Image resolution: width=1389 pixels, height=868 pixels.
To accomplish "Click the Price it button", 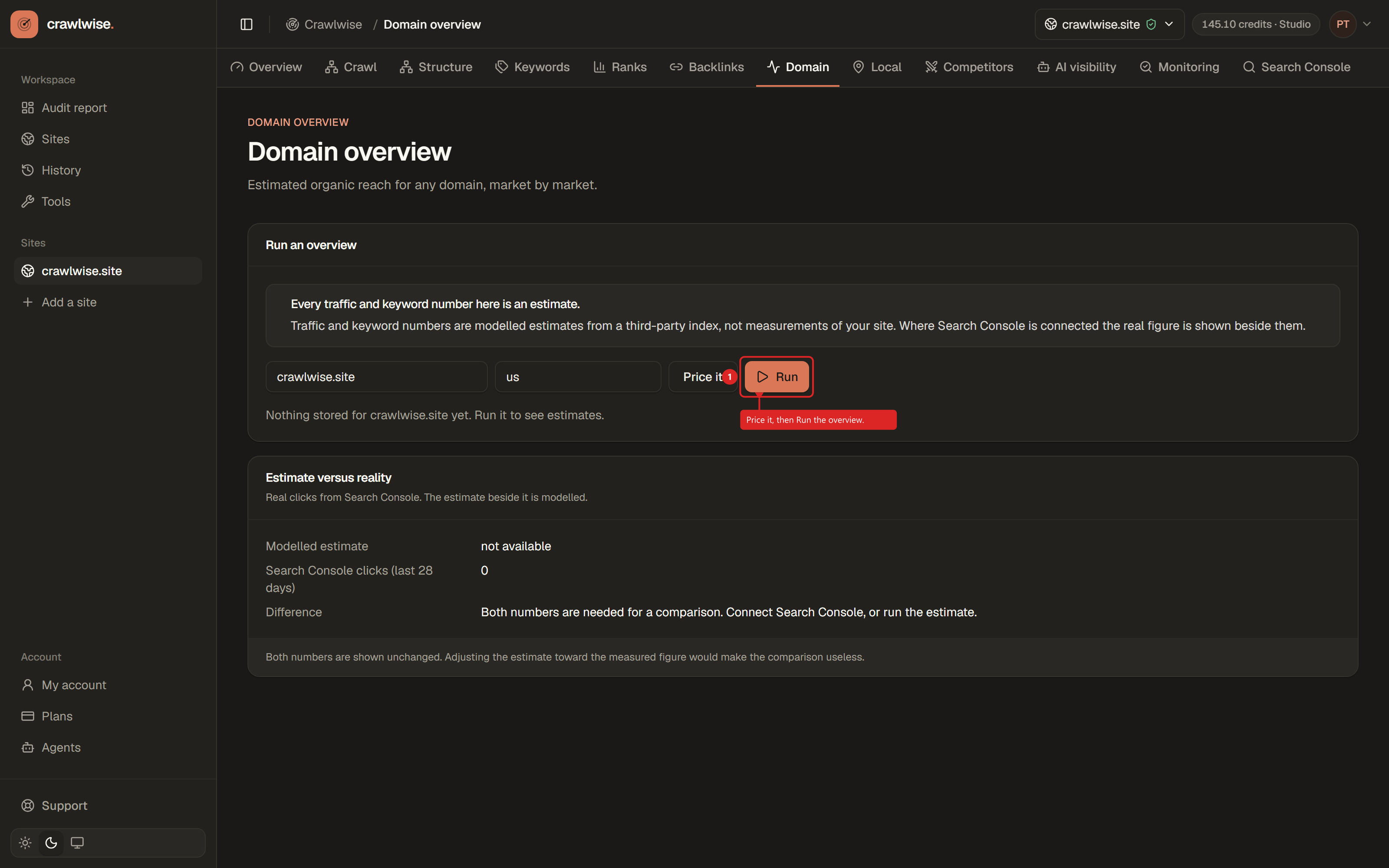I will tap(703, 377).
